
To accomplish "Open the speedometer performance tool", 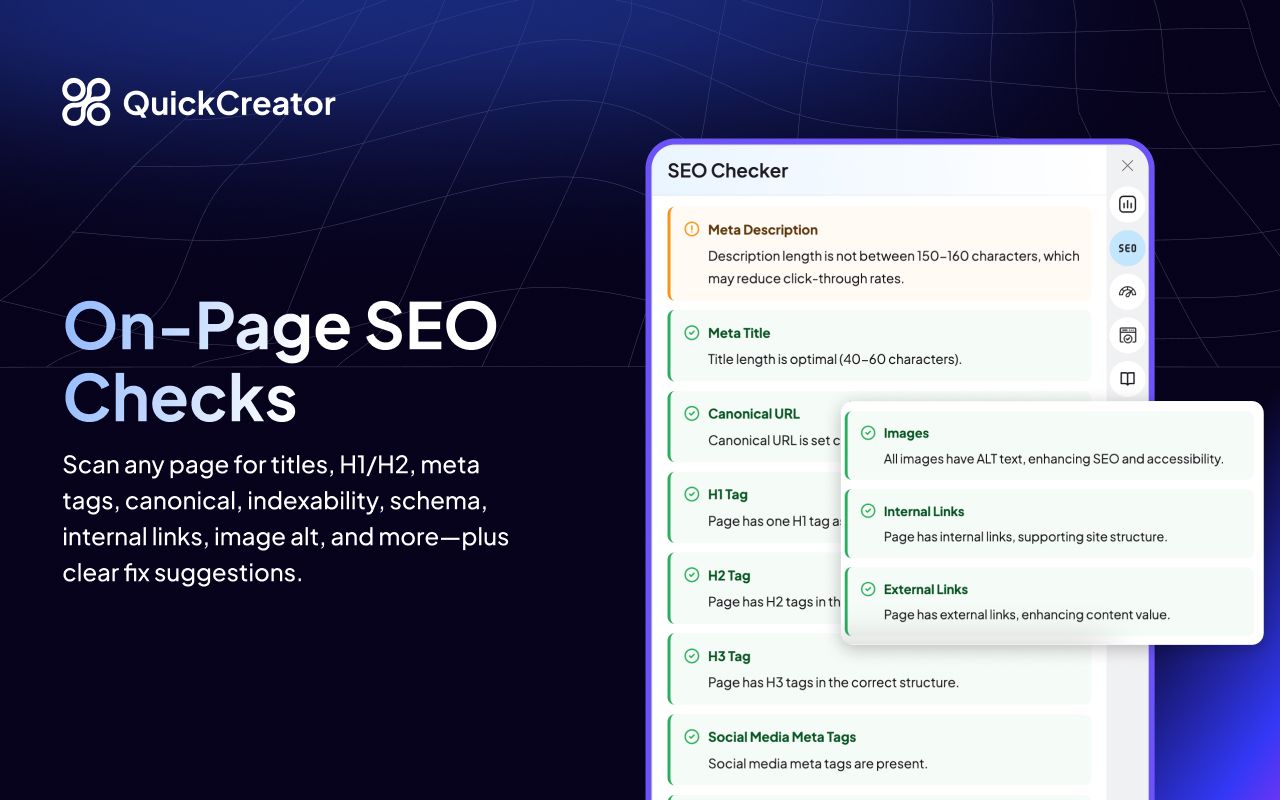I will tap(1126, 291).
